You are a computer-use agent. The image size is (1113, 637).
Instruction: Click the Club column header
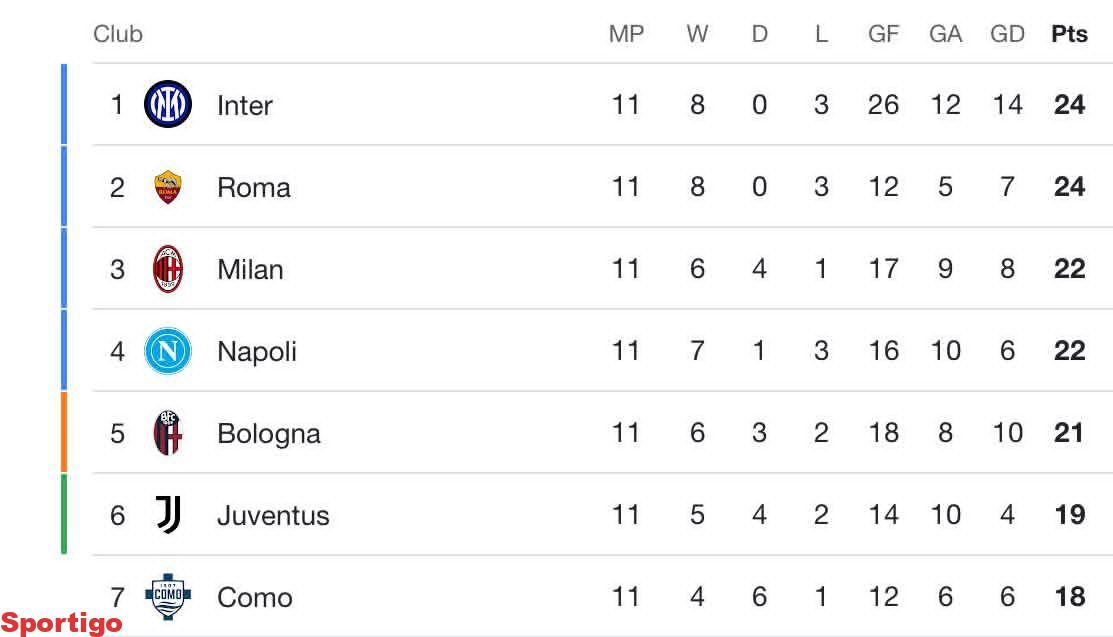[x=118, y=34]
